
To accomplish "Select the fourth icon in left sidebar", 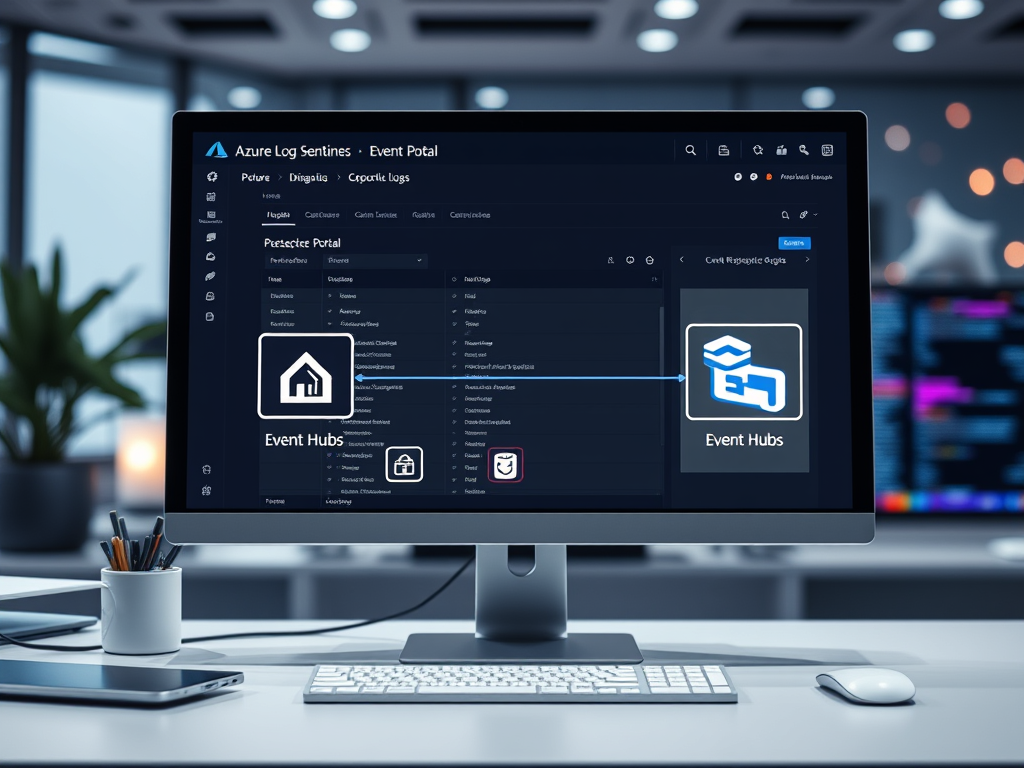I will (210, 237).
